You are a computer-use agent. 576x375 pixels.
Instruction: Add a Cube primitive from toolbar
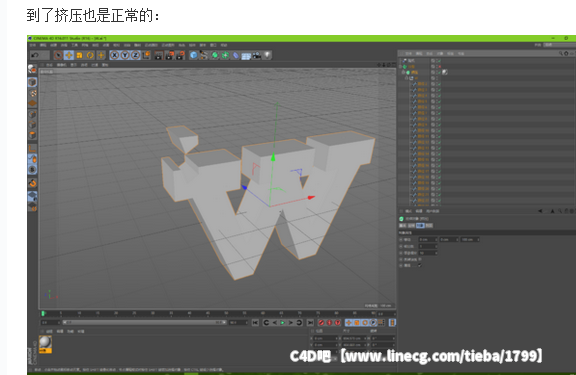tap(194, 55)
